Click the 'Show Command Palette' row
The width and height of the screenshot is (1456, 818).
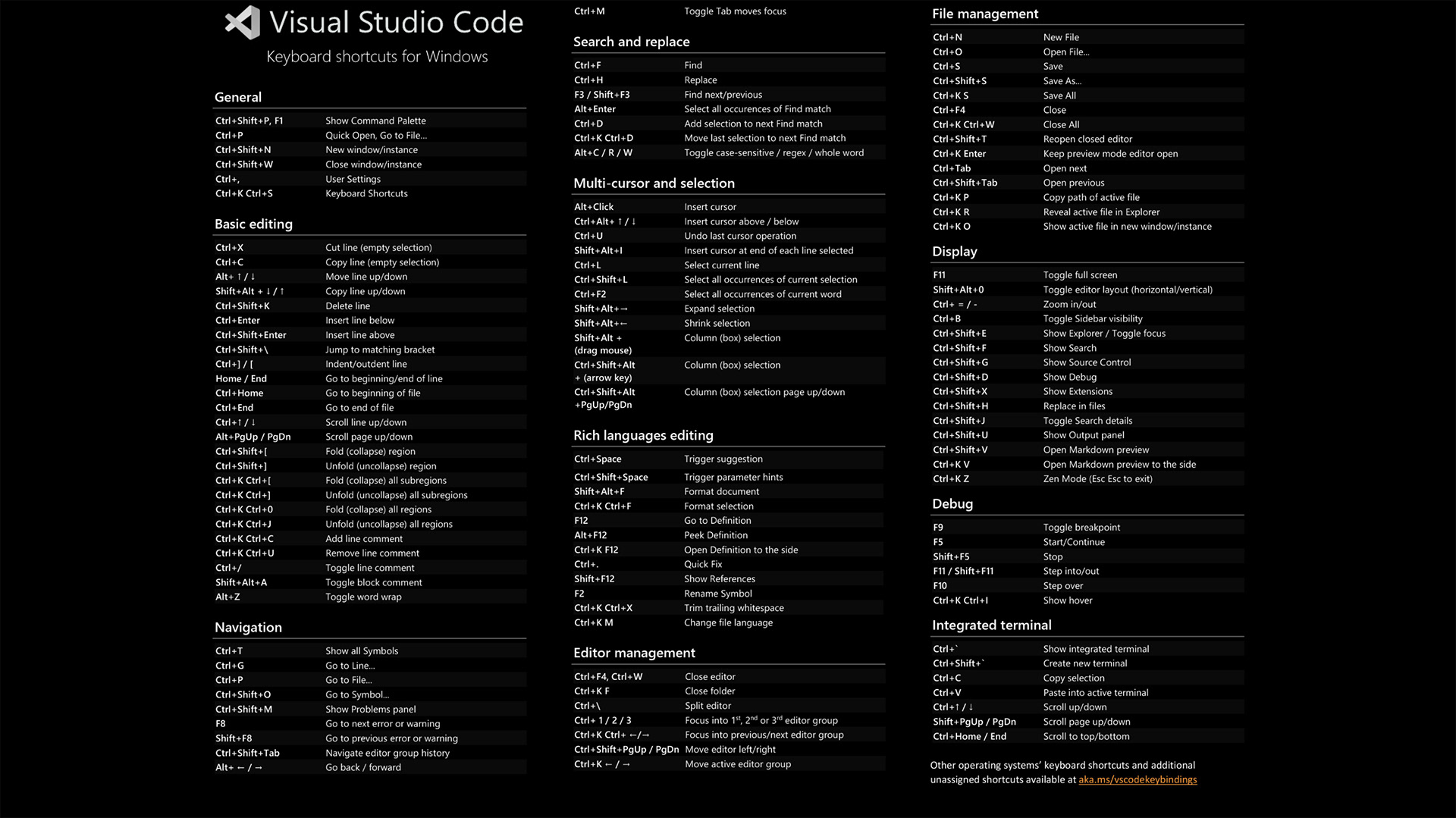tap(369, 121)
